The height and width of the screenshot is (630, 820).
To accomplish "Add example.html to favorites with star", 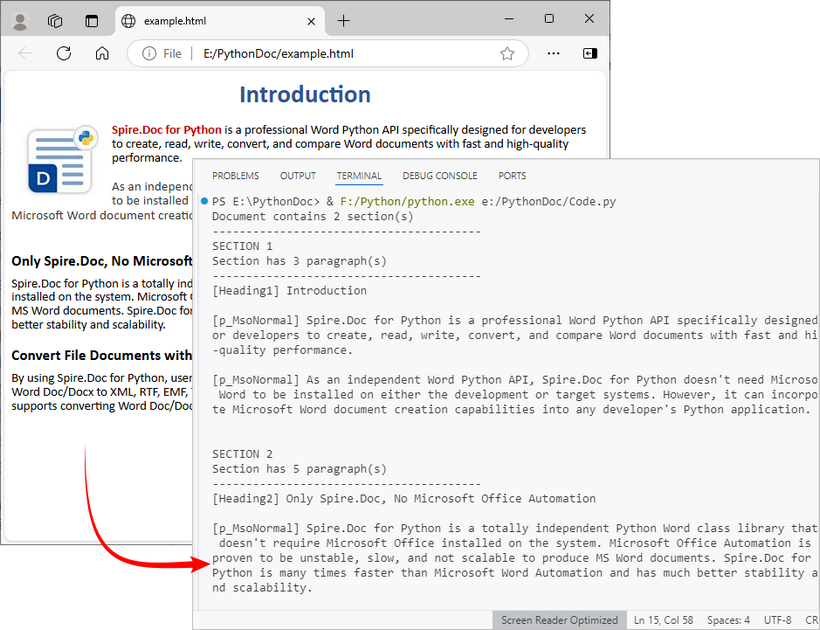I will click(x=507, y=54).
